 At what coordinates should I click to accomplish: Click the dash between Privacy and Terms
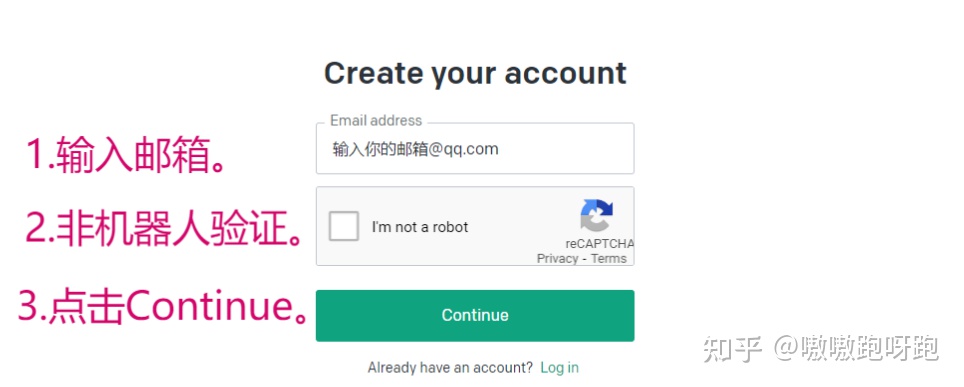pyautogui.click(x=585, y=259)
